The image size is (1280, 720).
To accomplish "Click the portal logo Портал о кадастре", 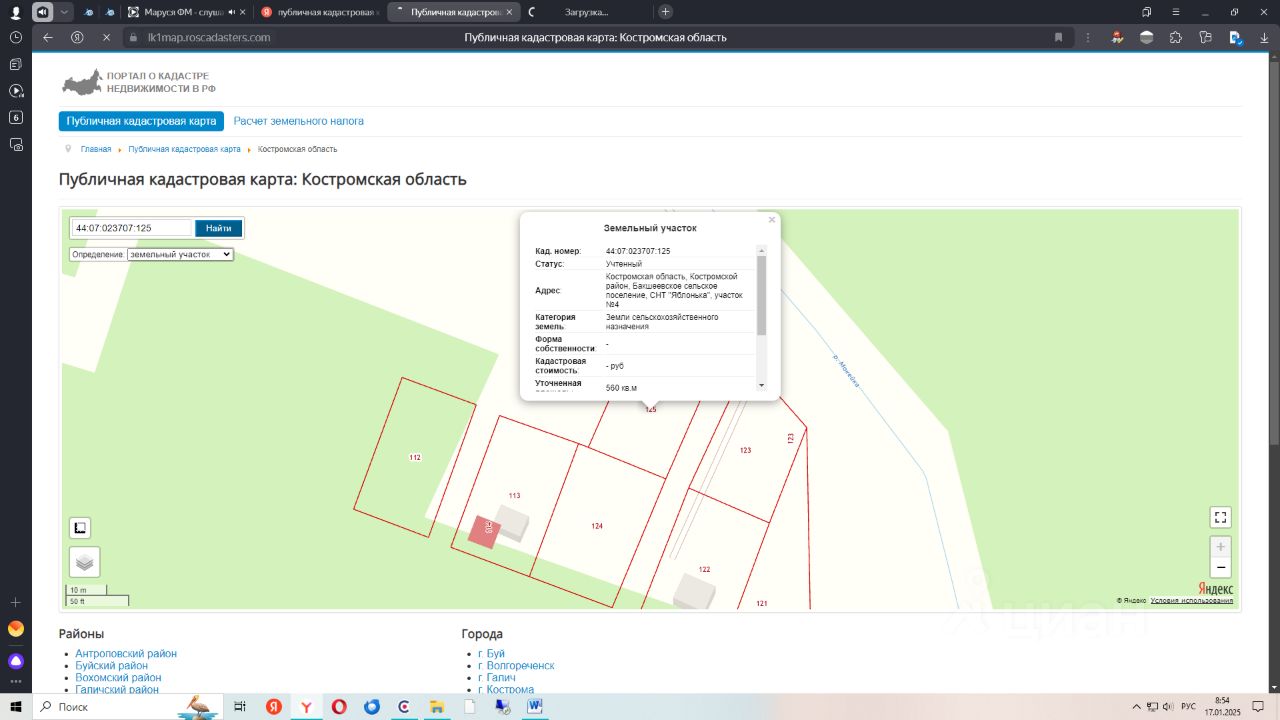I will tap(137, 82).
